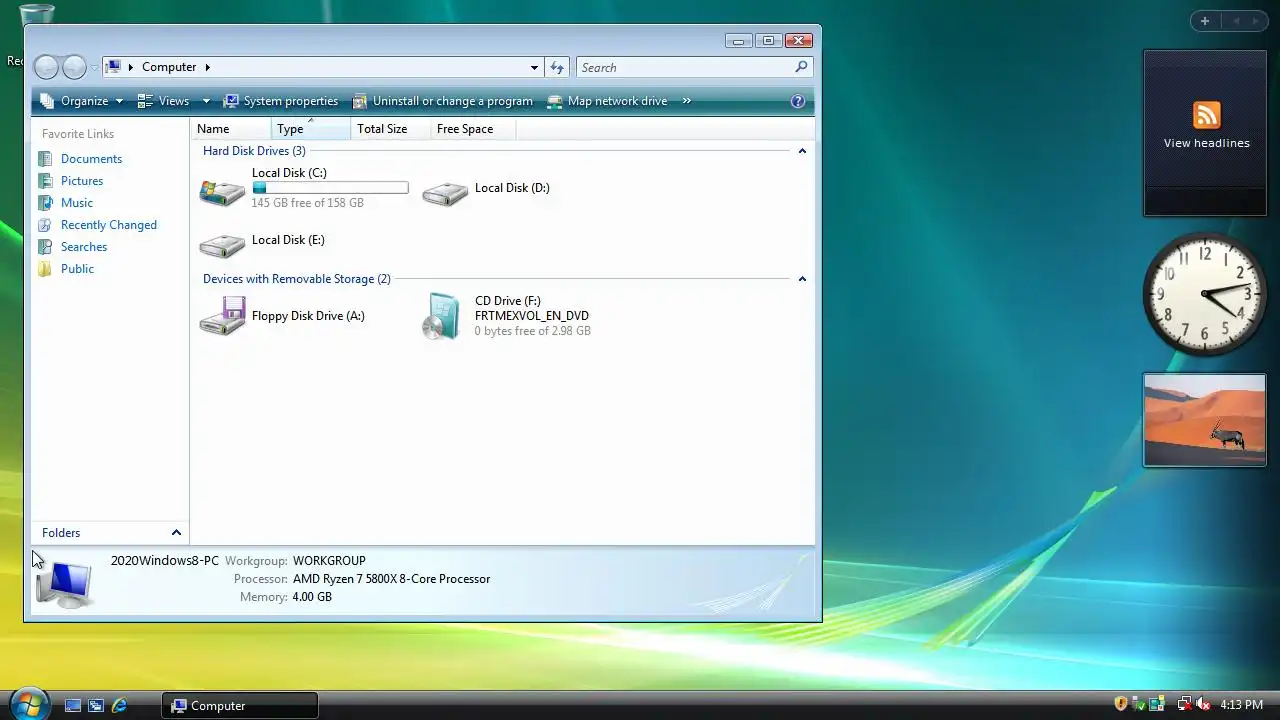The width and height of the screenshot is (1280, 720).
Task: Open the View headlines feed gadget
Action: (x=1205, y=133)
